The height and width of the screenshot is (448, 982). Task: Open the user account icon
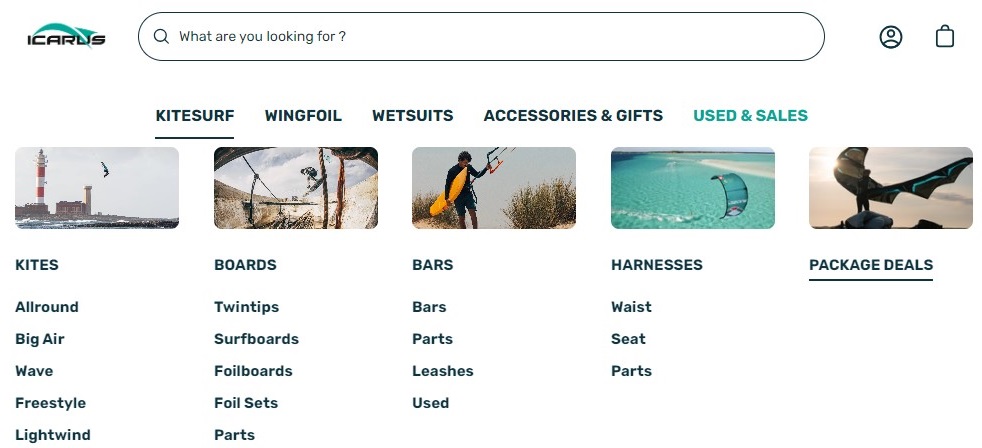[x=890, y=37]
